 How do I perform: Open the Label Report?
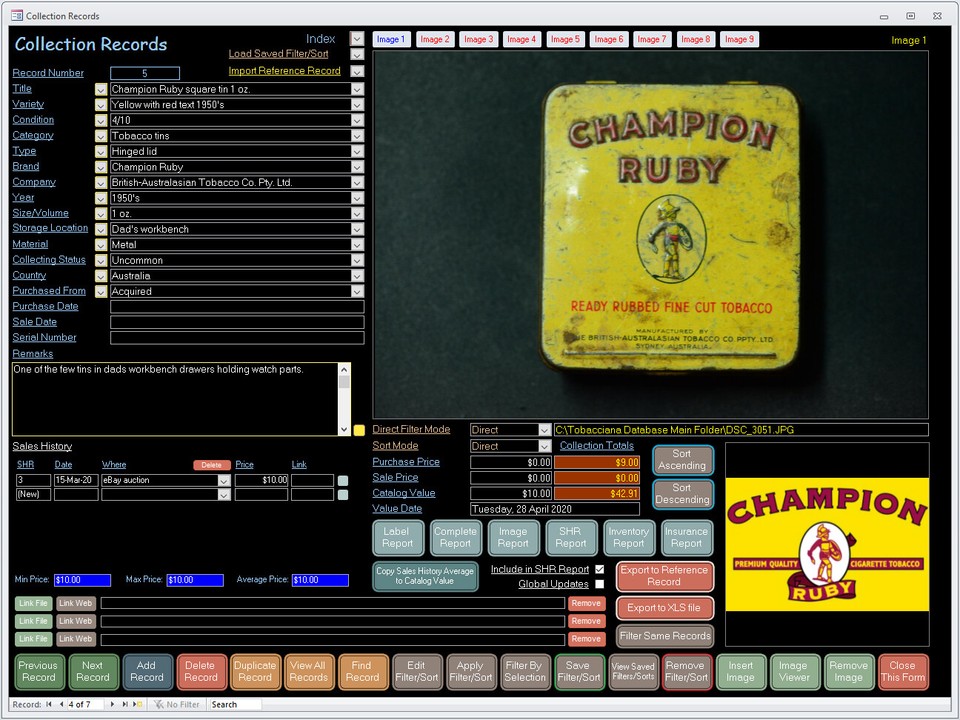397,538
